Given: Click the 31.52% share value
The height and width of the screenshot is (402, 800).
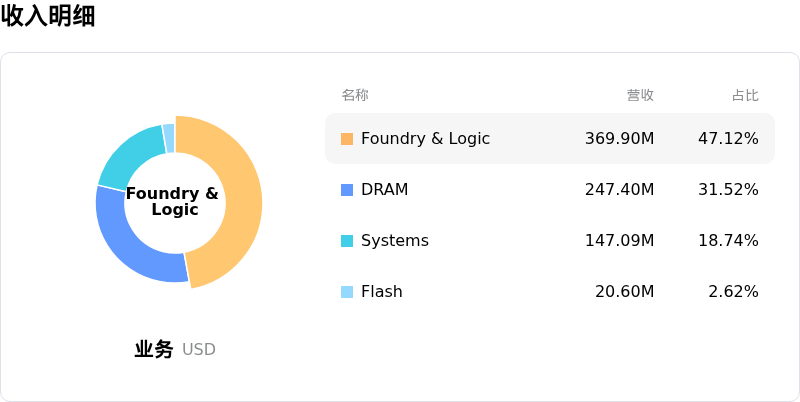Looking at the screenshot, I should coord(728,190).
